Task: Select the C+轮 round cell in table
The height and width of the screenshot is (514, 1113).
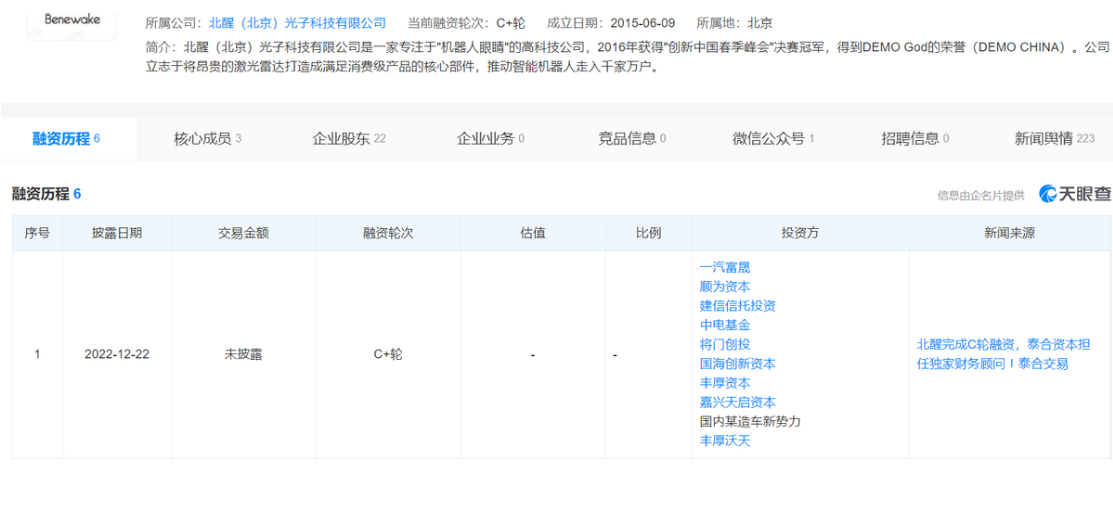Action: tap(388, 354)
